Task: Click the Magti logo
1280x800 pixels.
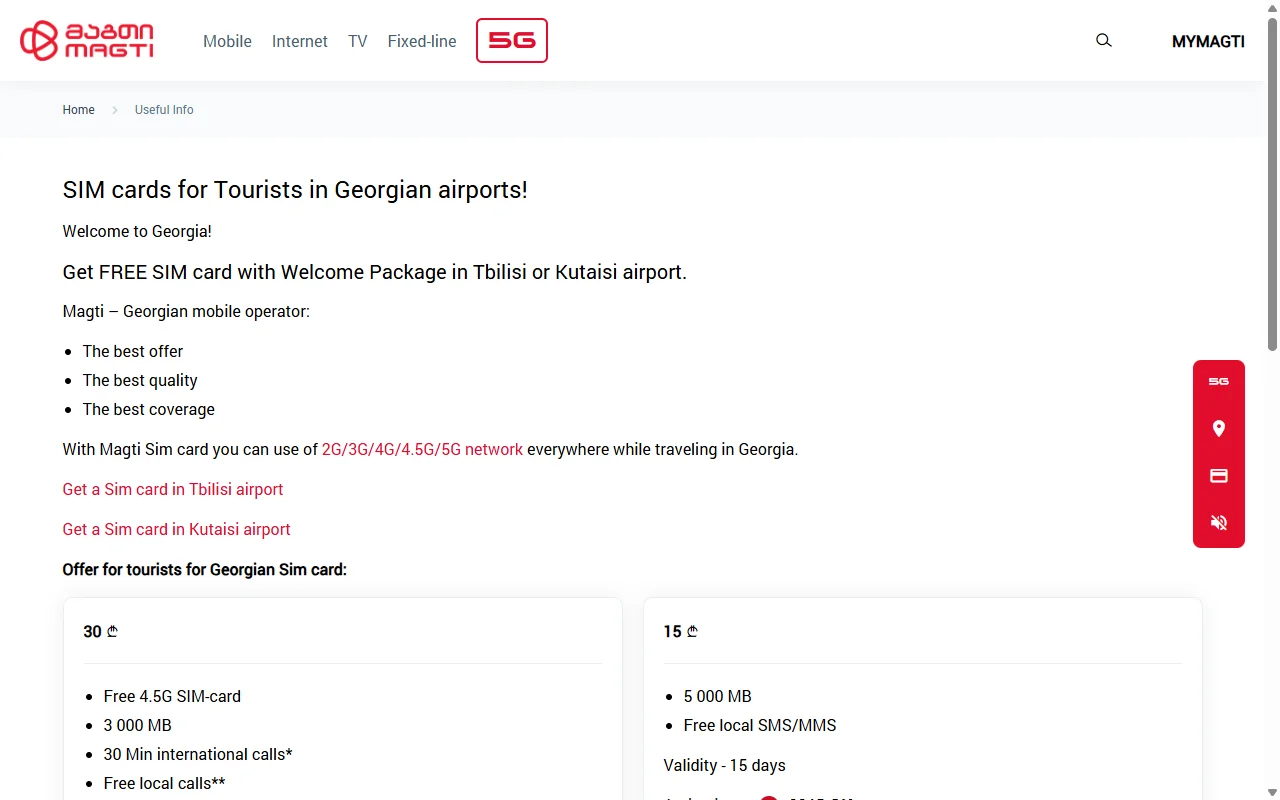Action: [87, 41]
